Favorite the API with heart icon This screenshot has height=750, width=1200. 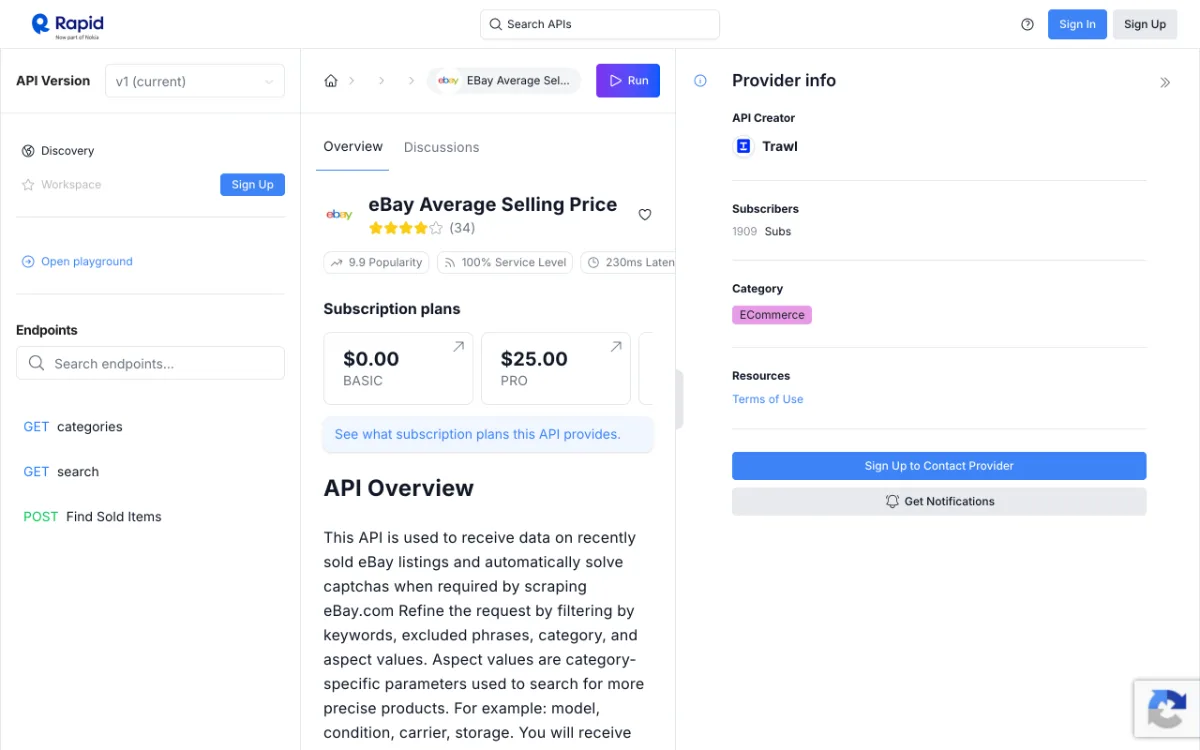[x=645, y=214]
